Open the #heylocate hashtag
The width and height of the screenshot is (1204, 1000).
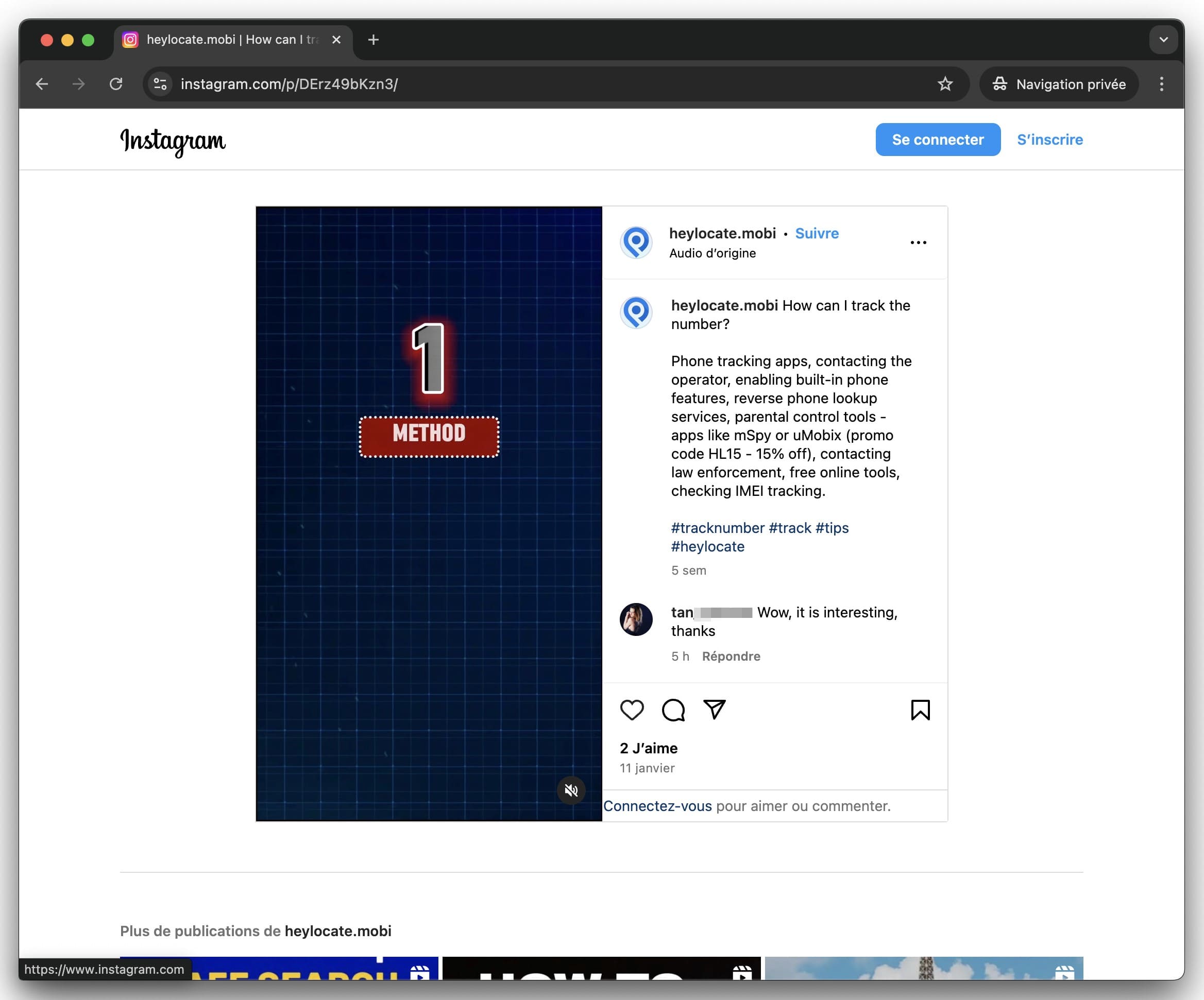pyautogui.click(x=707, y=546)
